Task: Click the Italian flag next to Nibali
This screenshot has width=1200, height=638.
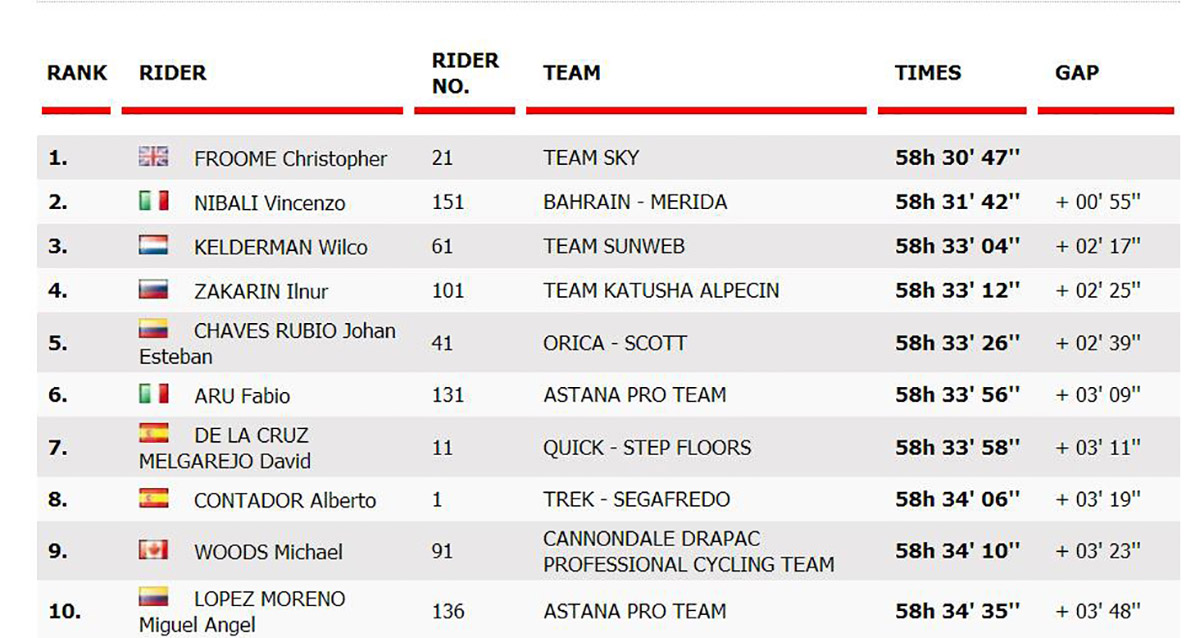Action: (153, 200)
